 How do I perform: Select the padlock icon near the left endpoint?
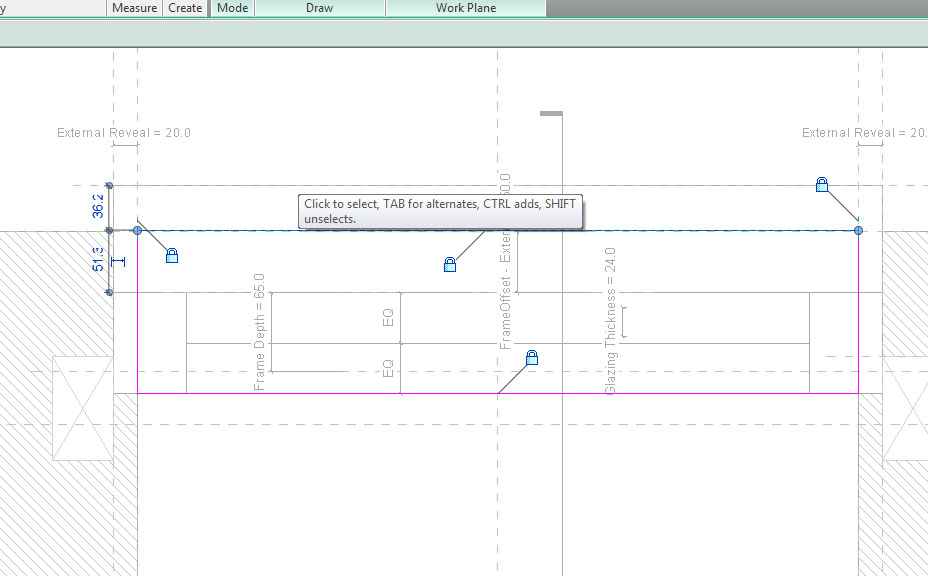171,255
